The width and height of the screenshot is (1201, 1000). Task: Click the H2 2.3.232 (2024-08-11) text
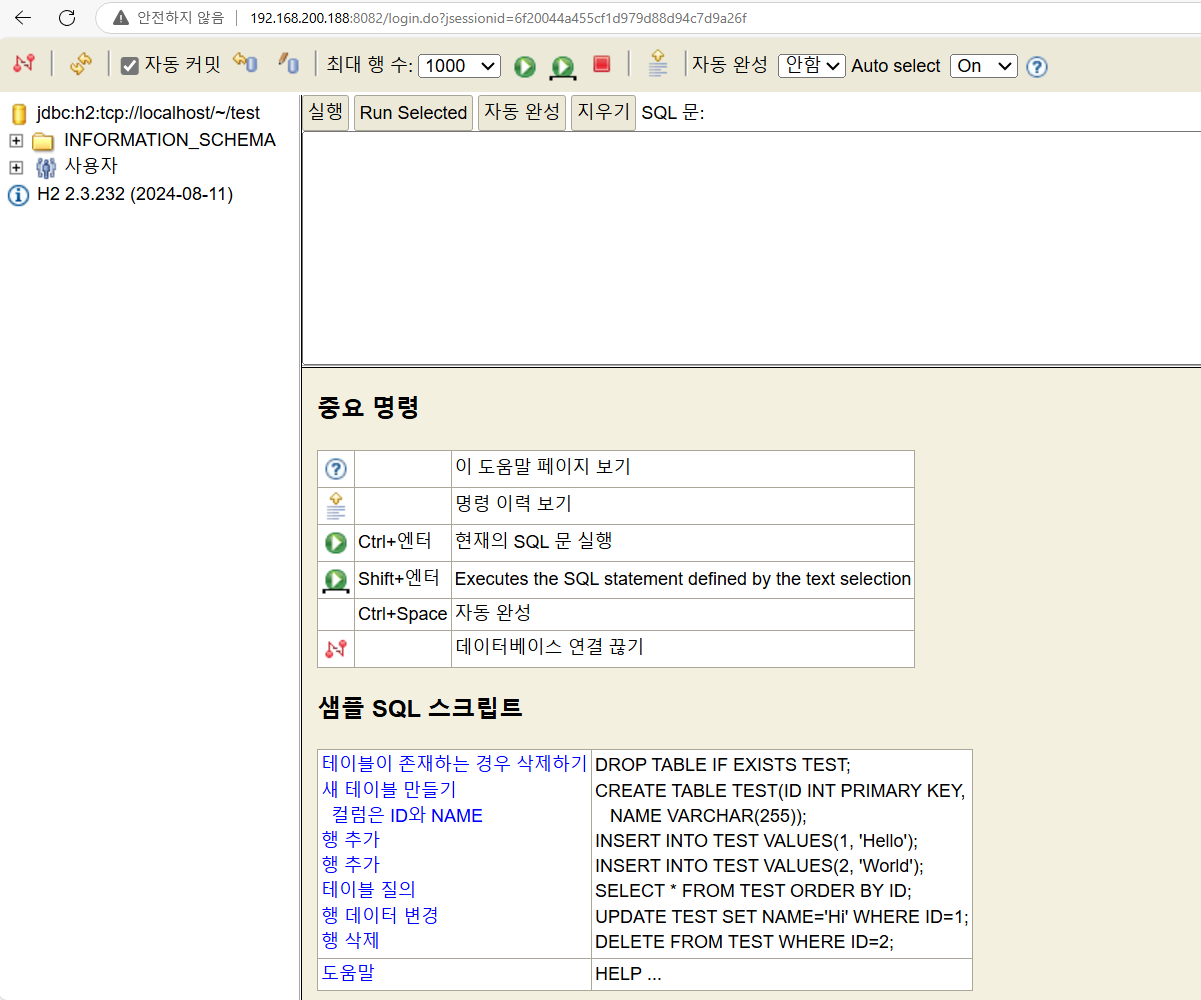click(x=135, y=194)
